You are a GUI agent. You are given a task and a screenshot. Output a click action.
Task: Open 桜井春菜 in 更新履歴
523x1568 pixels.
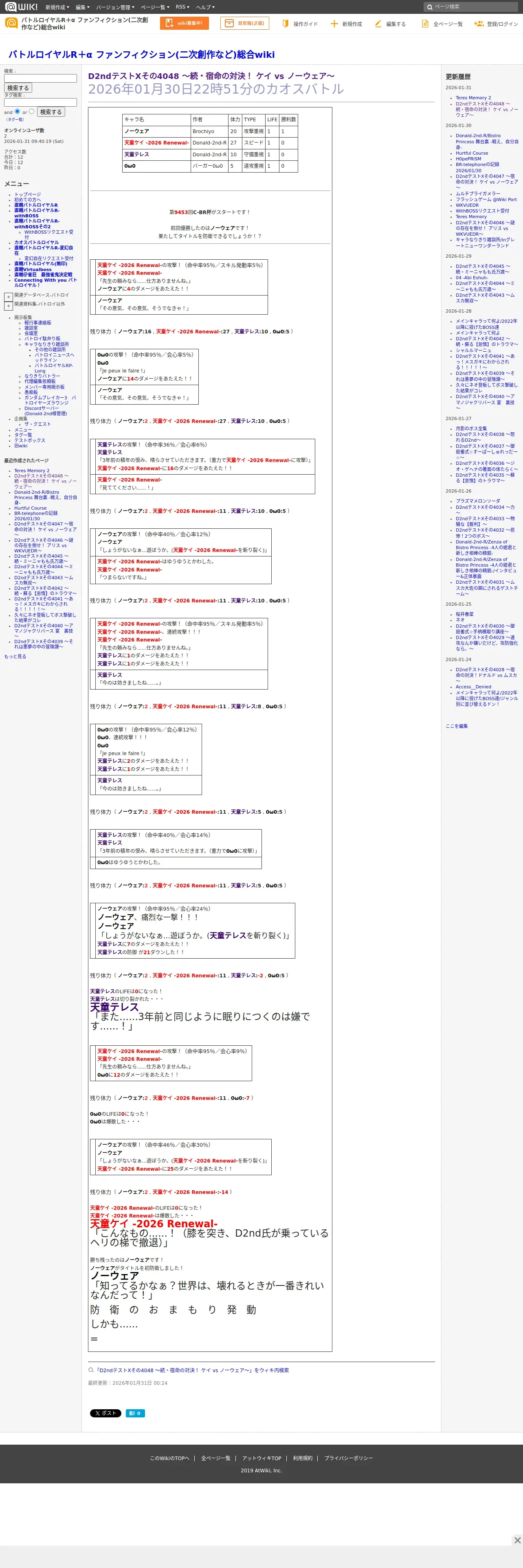coord(465,614)
